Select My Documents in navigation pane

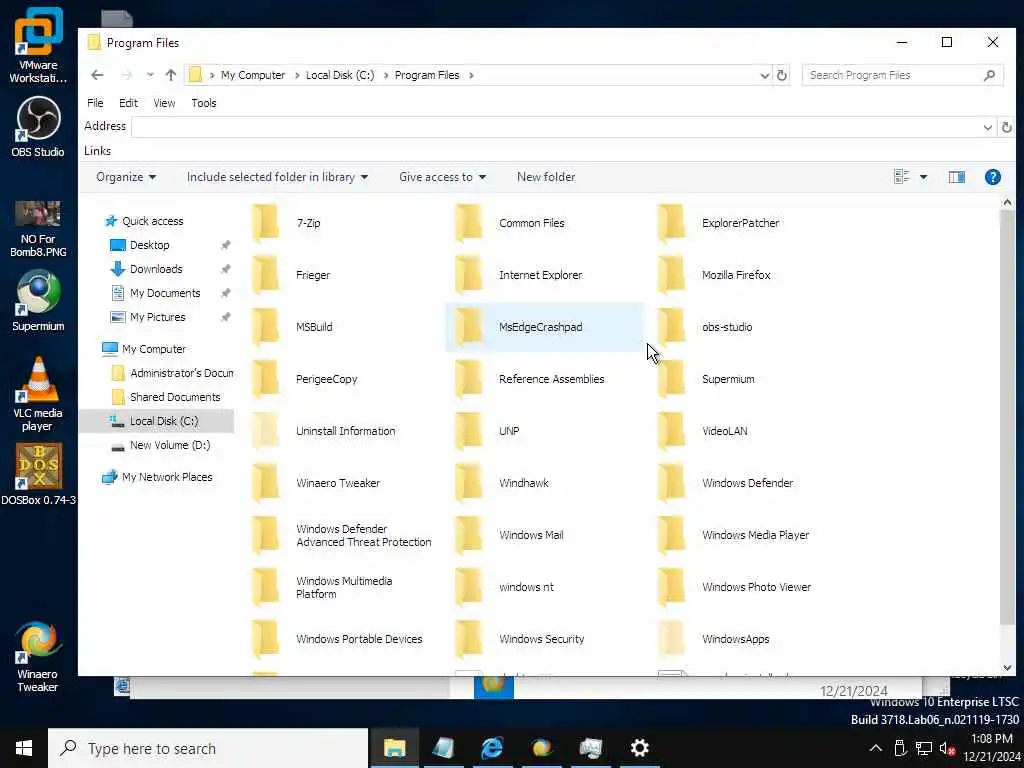pos(165,293)
